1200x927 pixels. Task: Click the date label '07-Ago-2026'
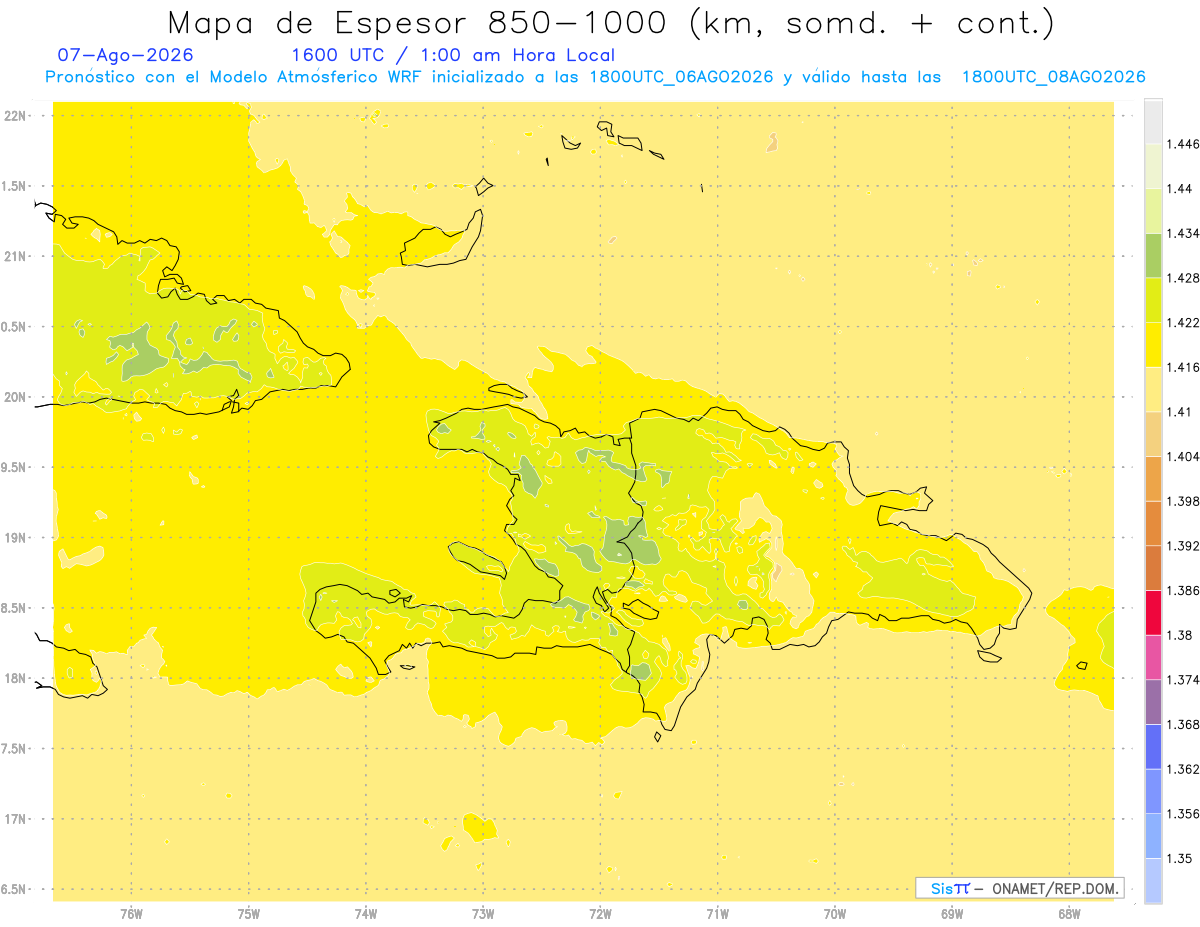tap(126, 56)
